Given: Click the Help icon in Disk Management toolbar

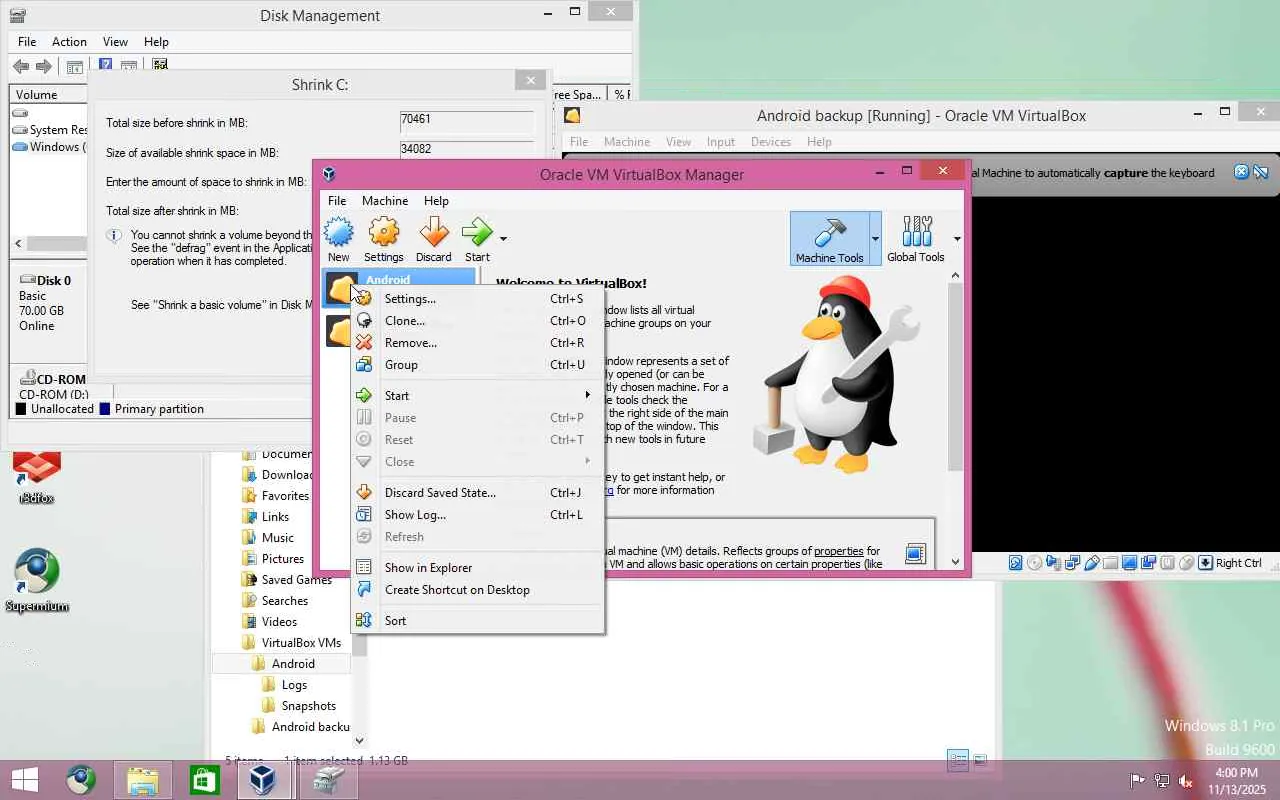Looking at the screenshot, I should point(105,66).
